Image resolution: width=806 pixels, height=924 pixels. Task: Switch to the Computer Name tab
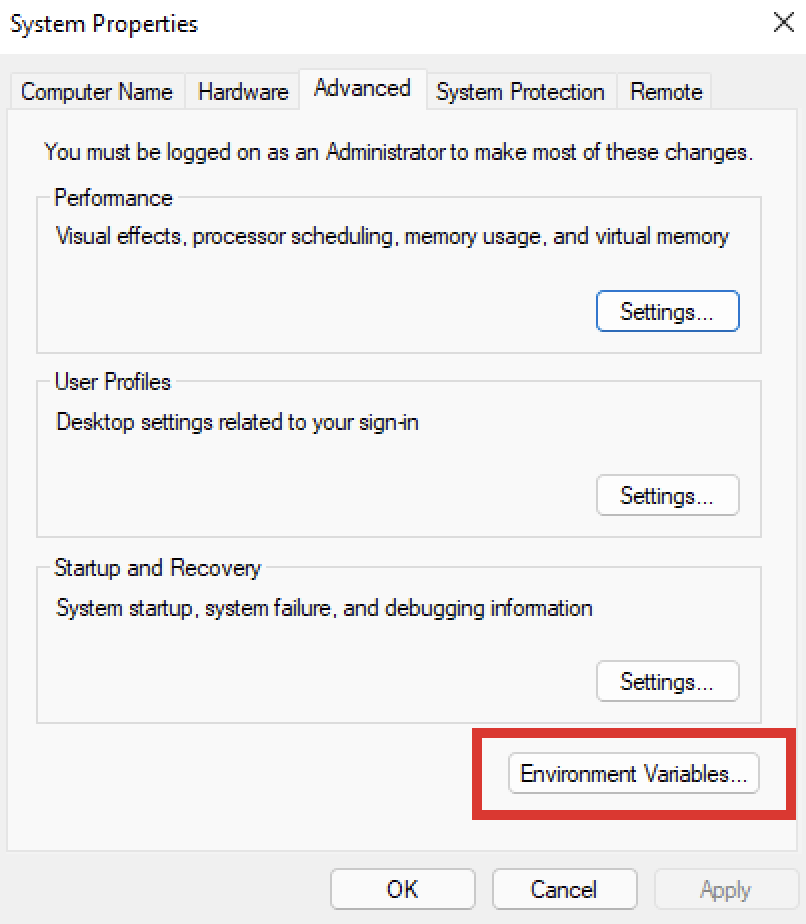pos(97,91)
